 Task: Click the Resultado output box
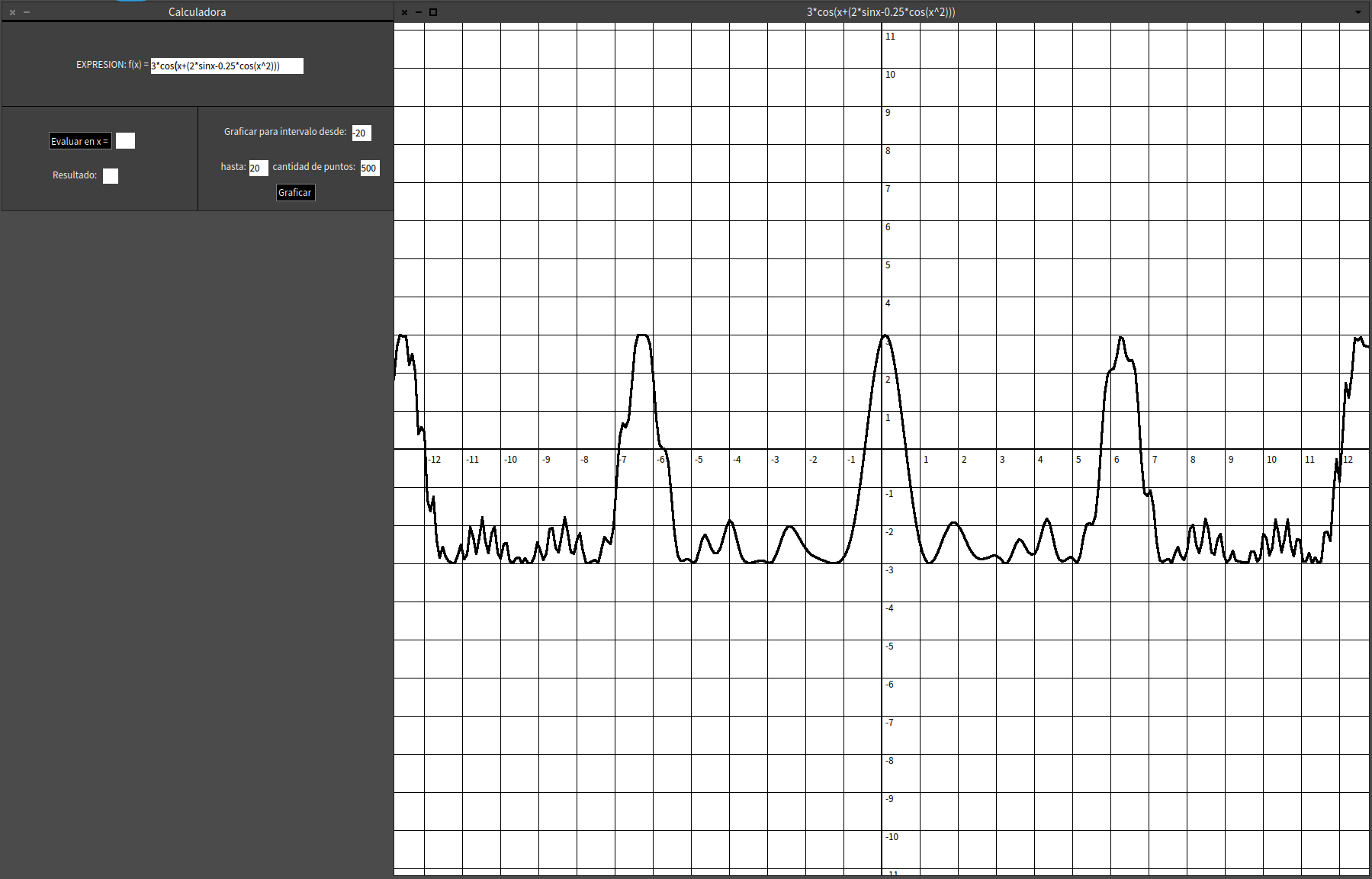111,175
